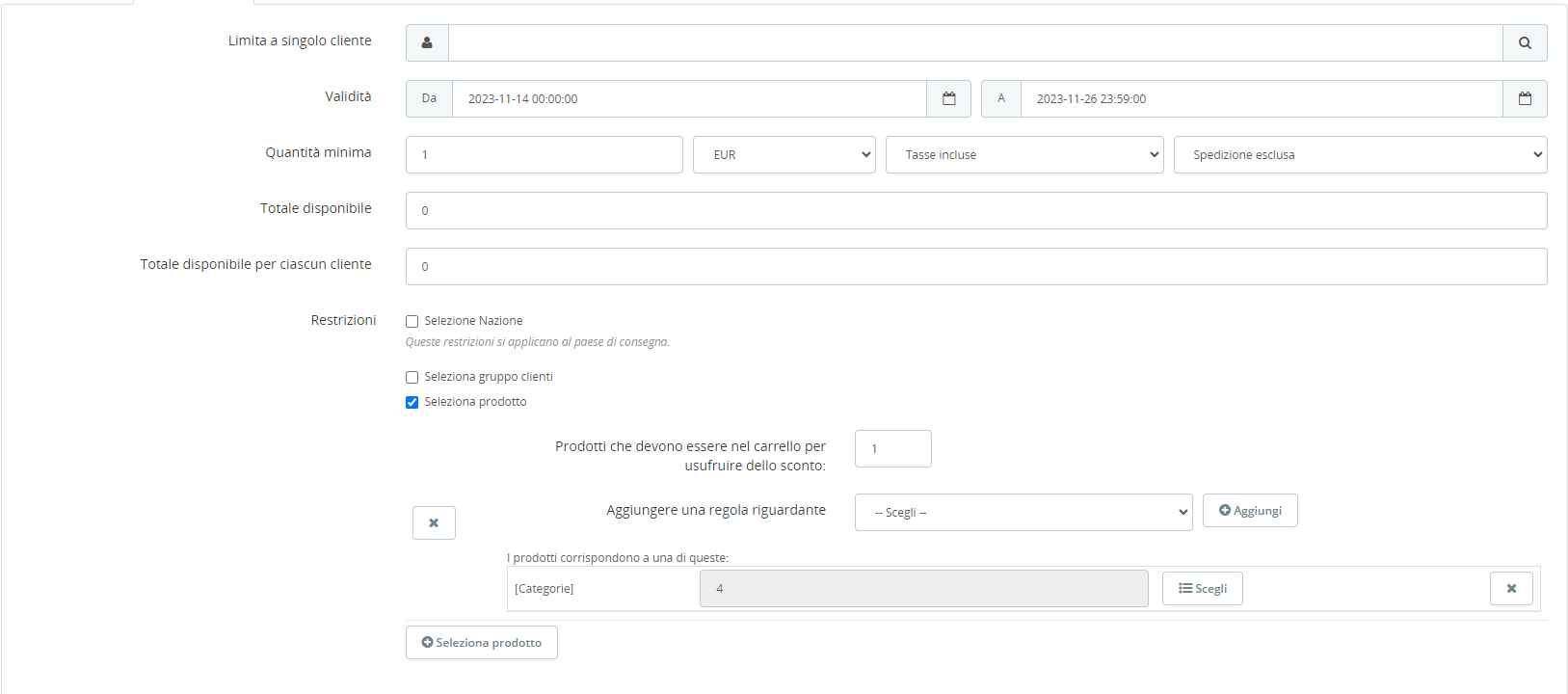This screenshot has width=1568, height=694.
Task: Click the Aggiungi plus button
Action: point(1249,511)
